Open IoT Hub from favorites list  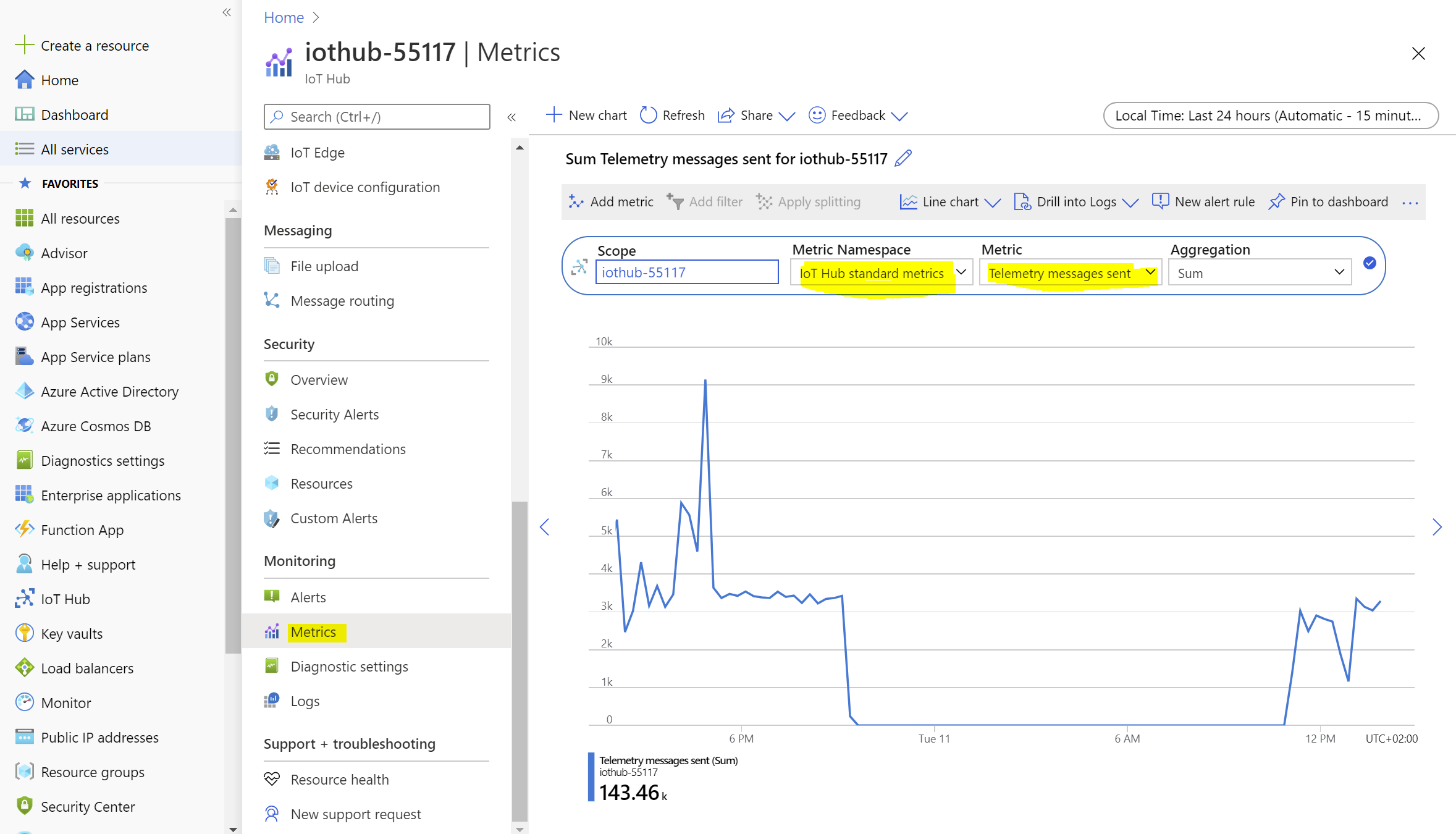point(65,599)
